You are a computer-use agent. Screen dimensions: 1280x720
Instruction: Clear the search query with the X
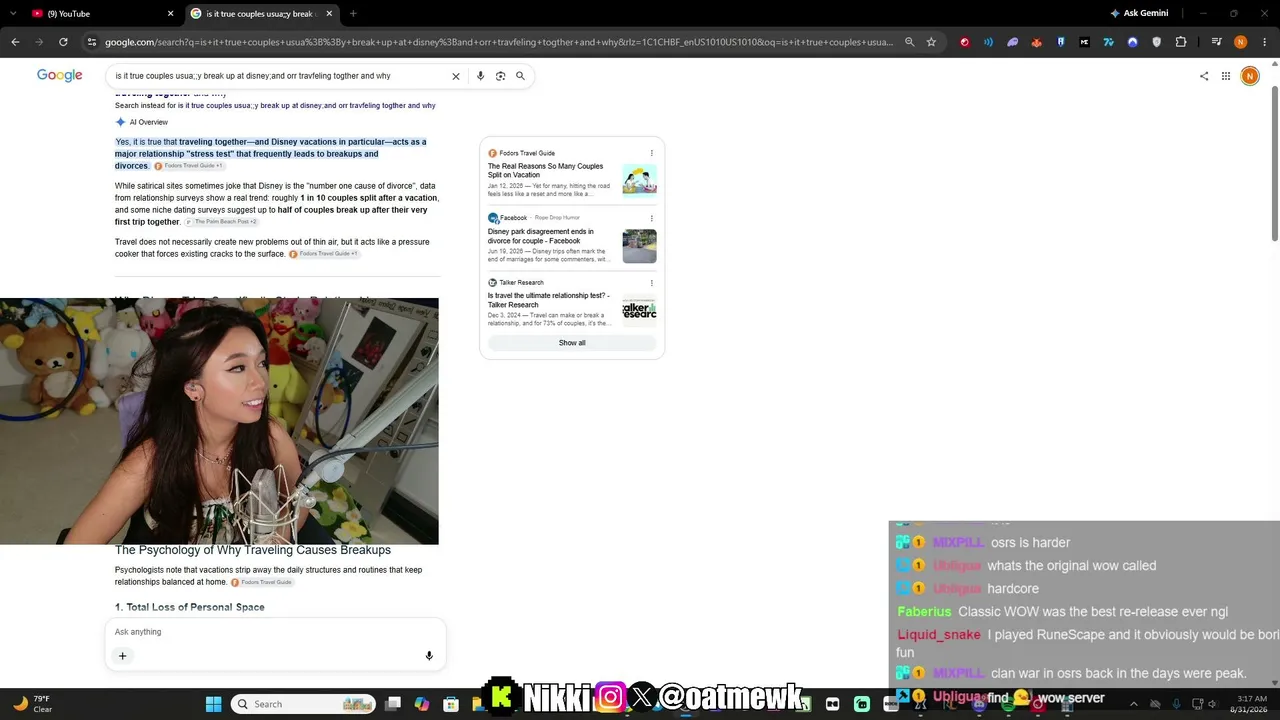click(x=456, y=76)
